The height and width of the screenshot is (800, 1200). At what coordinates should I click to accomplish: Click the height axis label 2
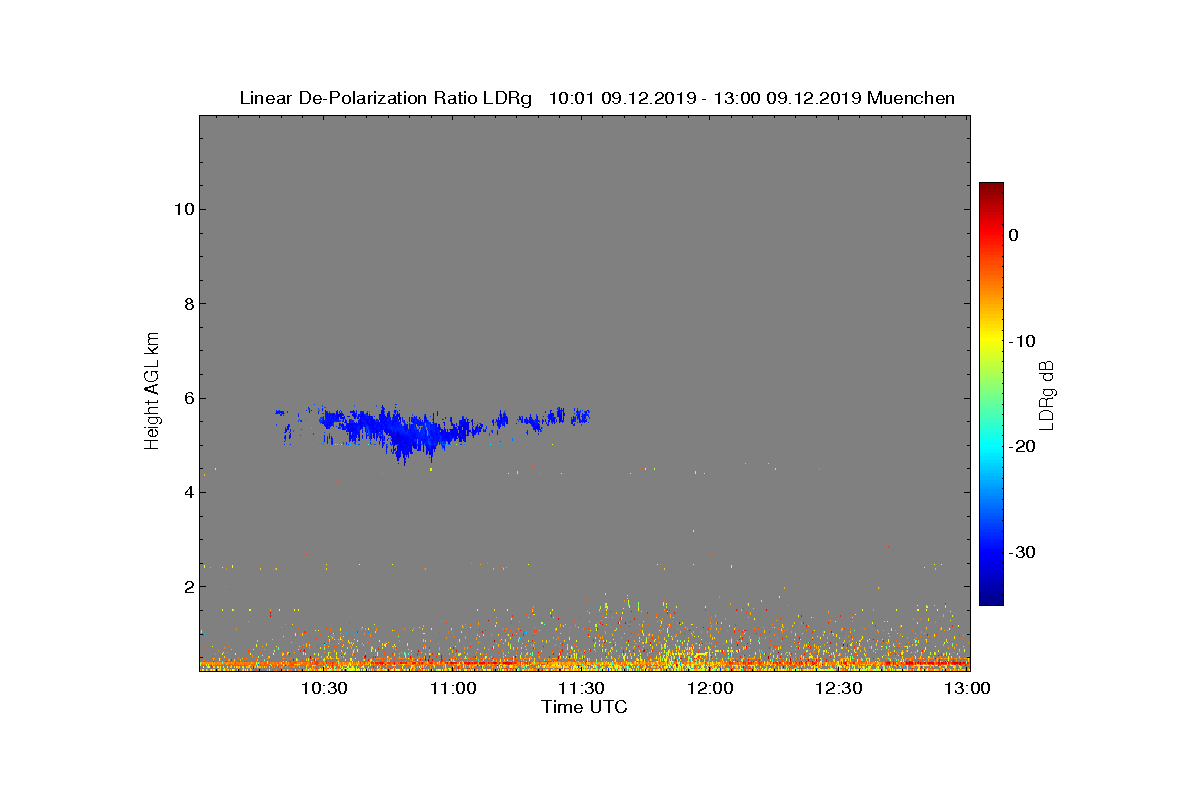(x=187, y=586)
